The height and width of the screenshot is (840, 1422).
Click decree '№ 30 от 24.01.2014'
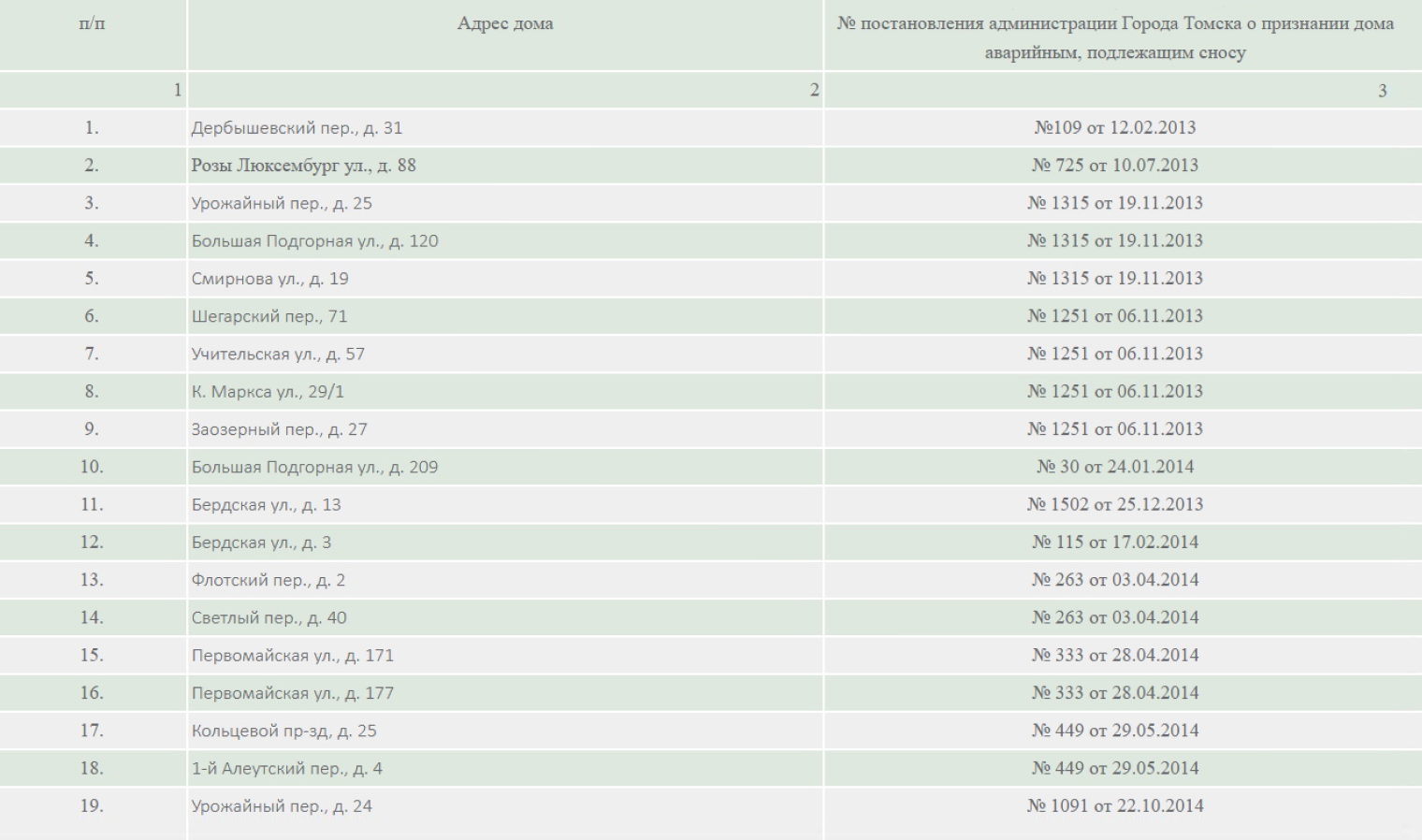pyautogui.click(x=1114, y=467)
